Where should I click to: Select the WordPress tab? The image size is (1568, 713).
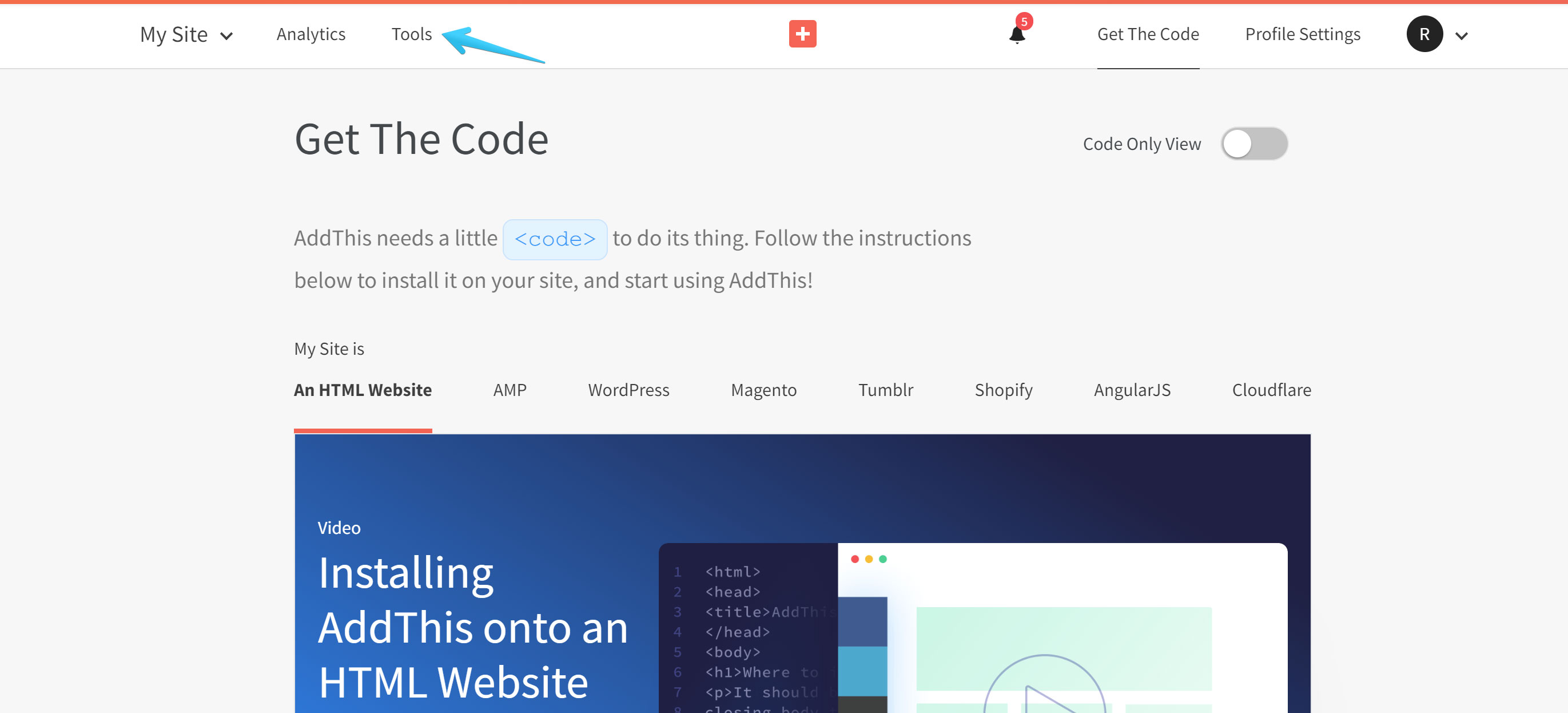click(628, 390)
